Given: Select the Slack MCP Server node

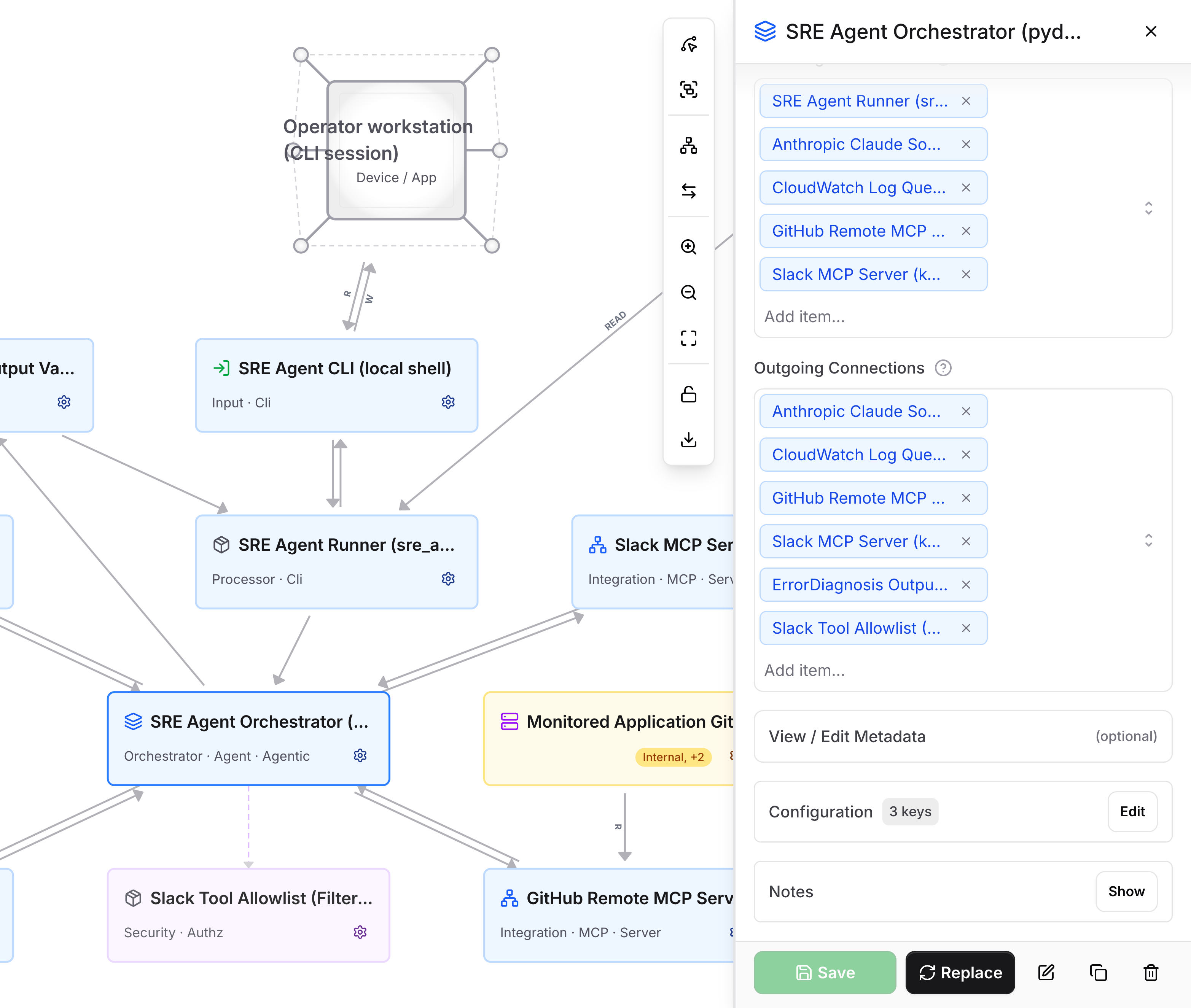Looking at the screenshot, I should 653,562.
